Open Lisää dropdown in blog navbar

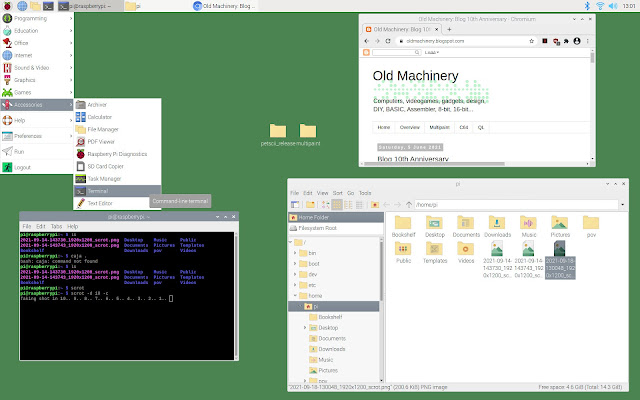coord(431,52)
